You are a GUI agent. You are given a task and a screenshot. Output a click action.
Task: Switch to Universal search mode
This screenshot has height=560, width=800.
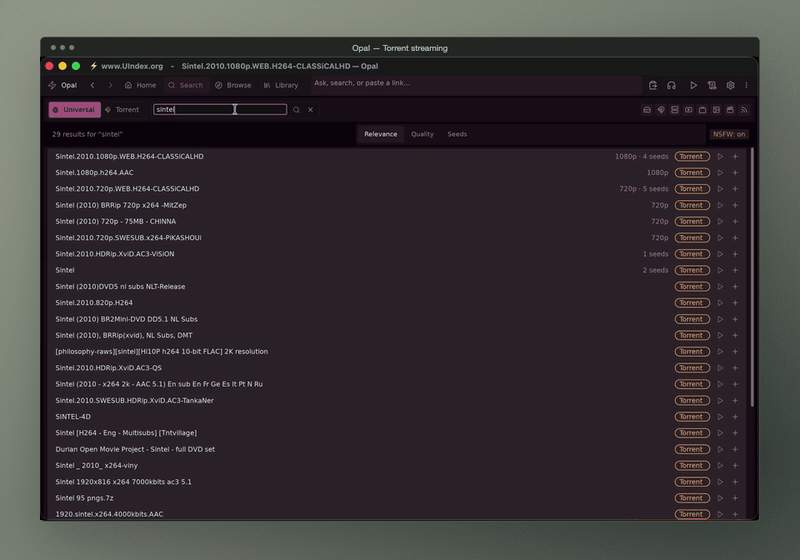74,110
